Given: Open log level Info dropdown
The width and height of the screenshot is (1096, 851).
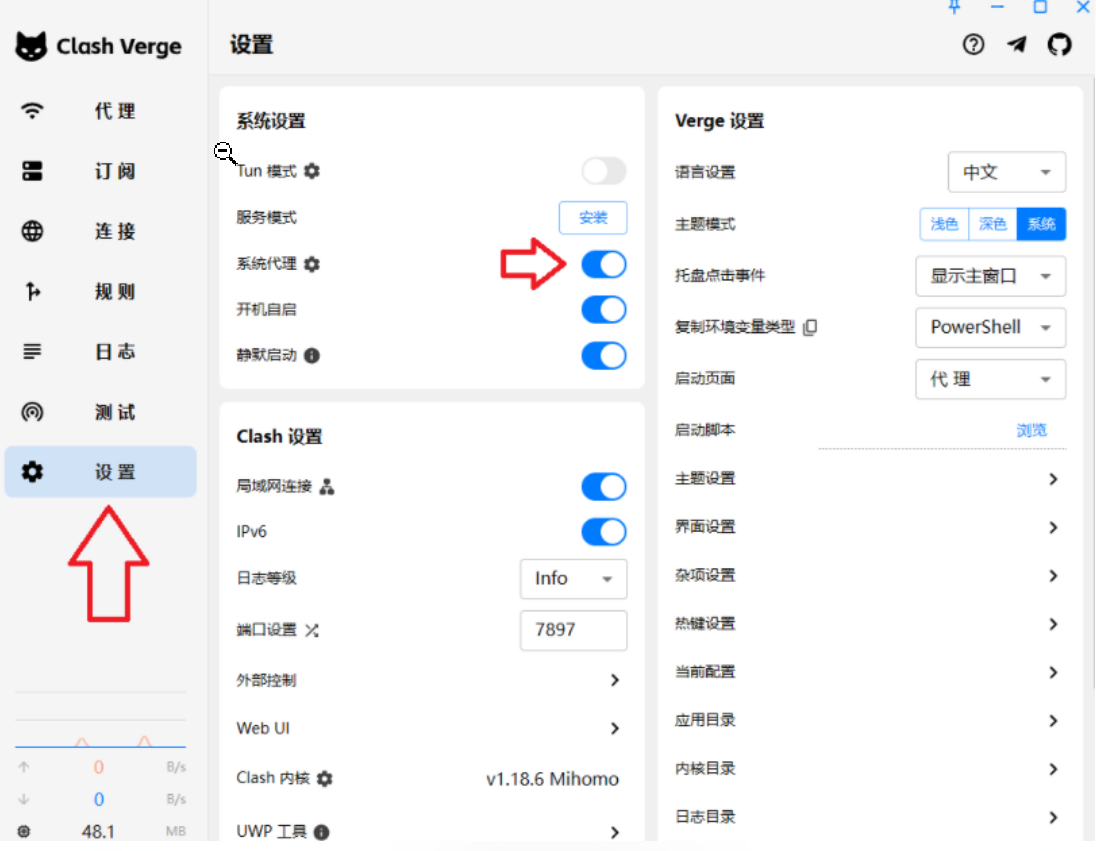Looking at the screenshot, I should [573, 579].
